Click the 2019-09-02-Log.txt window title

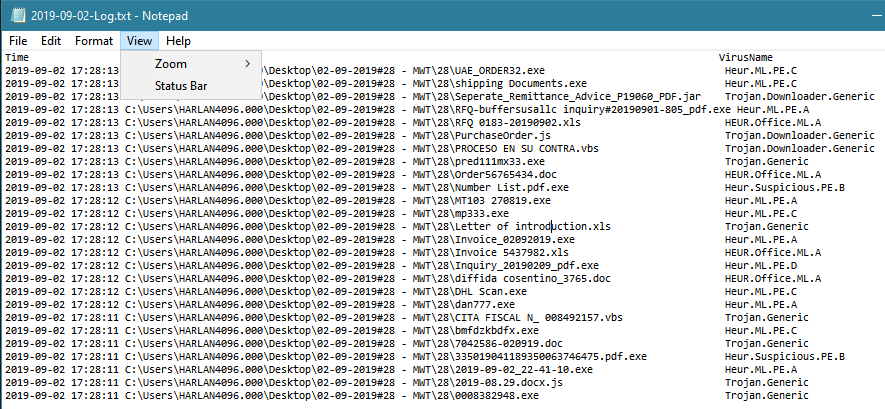tap(109, 16)
